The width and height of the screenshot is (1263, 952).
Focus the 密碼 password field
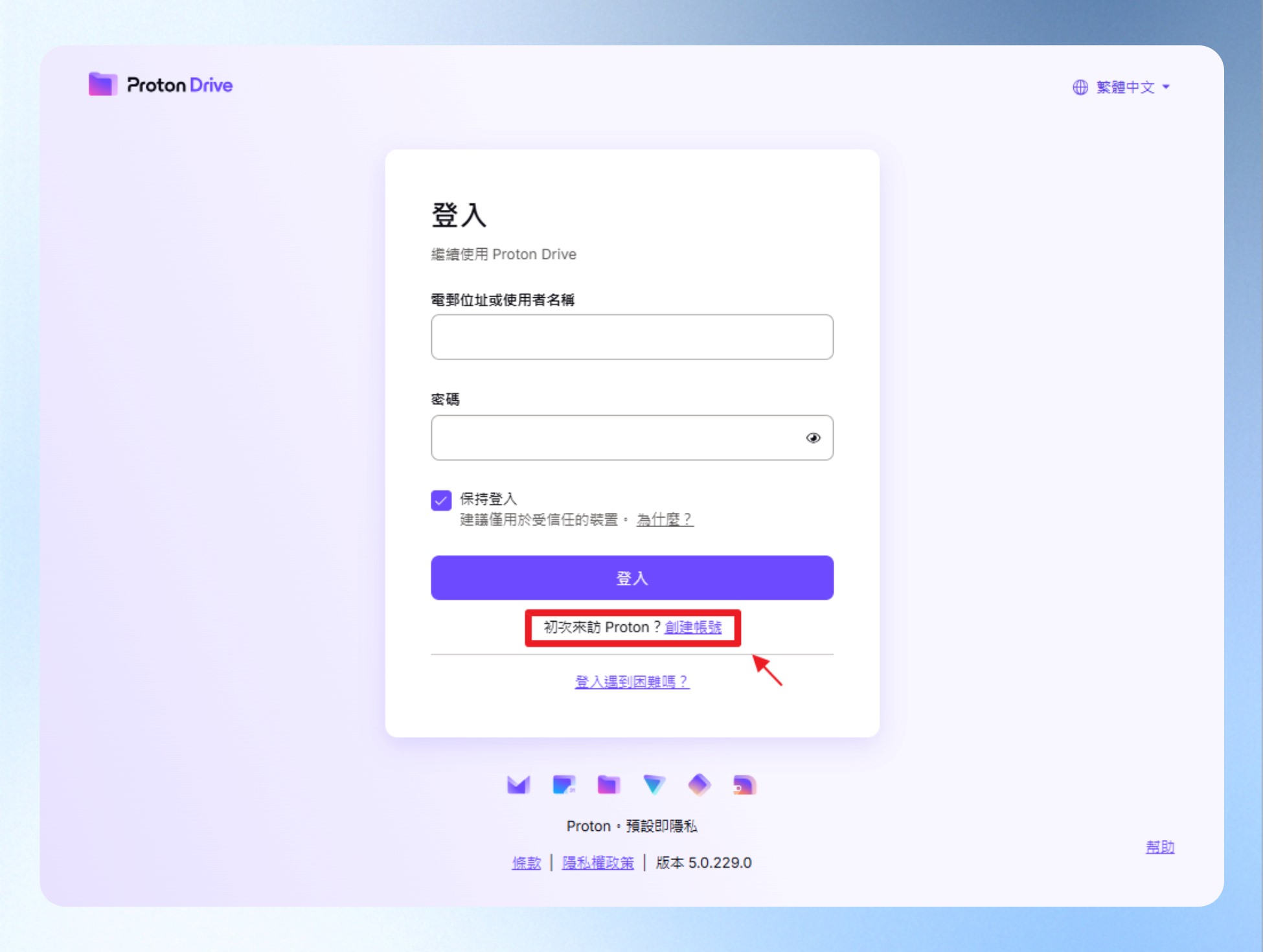(632, 438)
